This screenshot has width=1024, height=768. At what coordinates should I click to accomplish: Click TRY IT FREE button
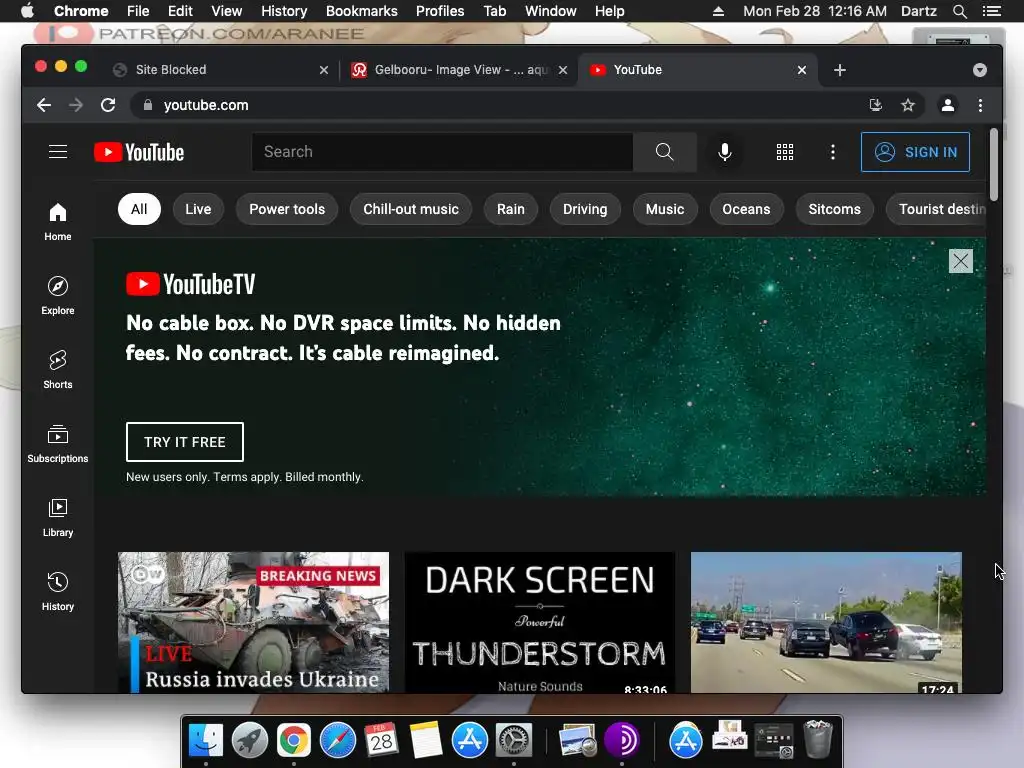tap(185, 442)
